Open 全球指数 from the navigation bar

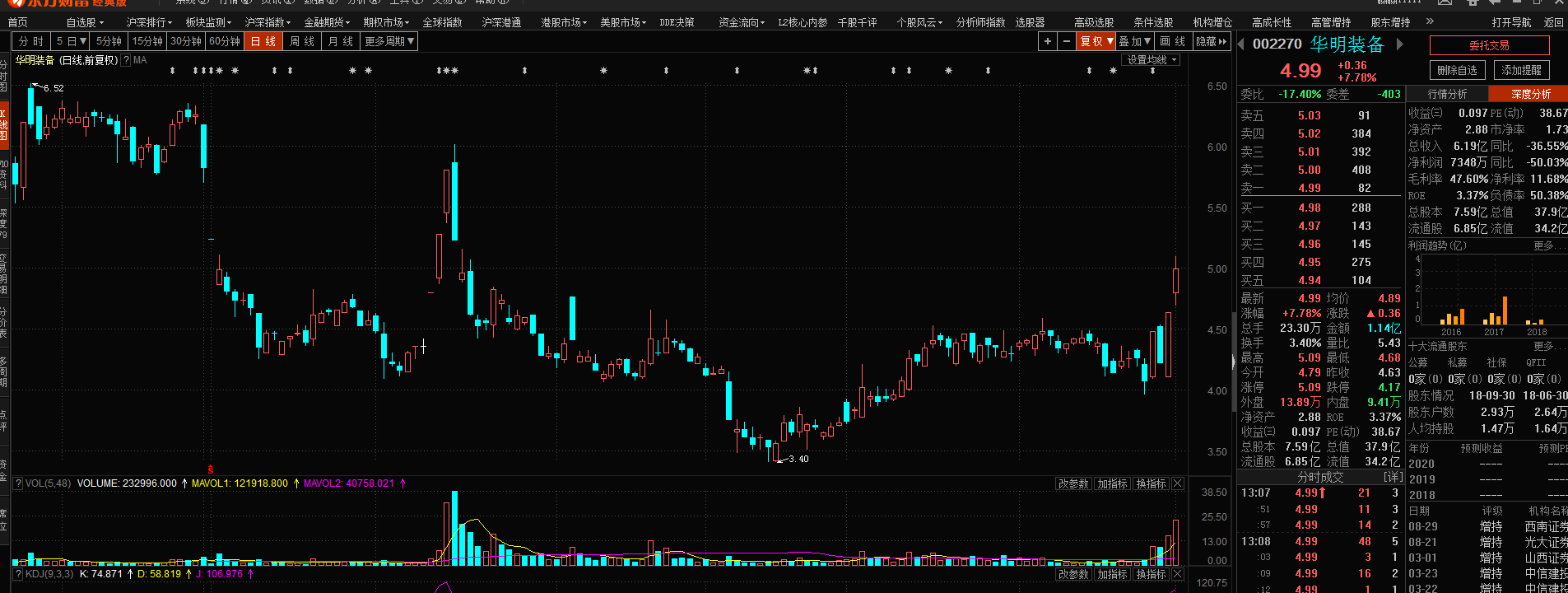click(442, 22)
